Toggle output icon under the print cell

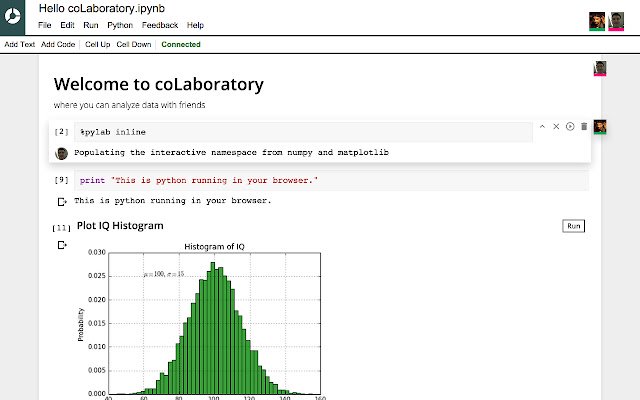click(62, 202)
